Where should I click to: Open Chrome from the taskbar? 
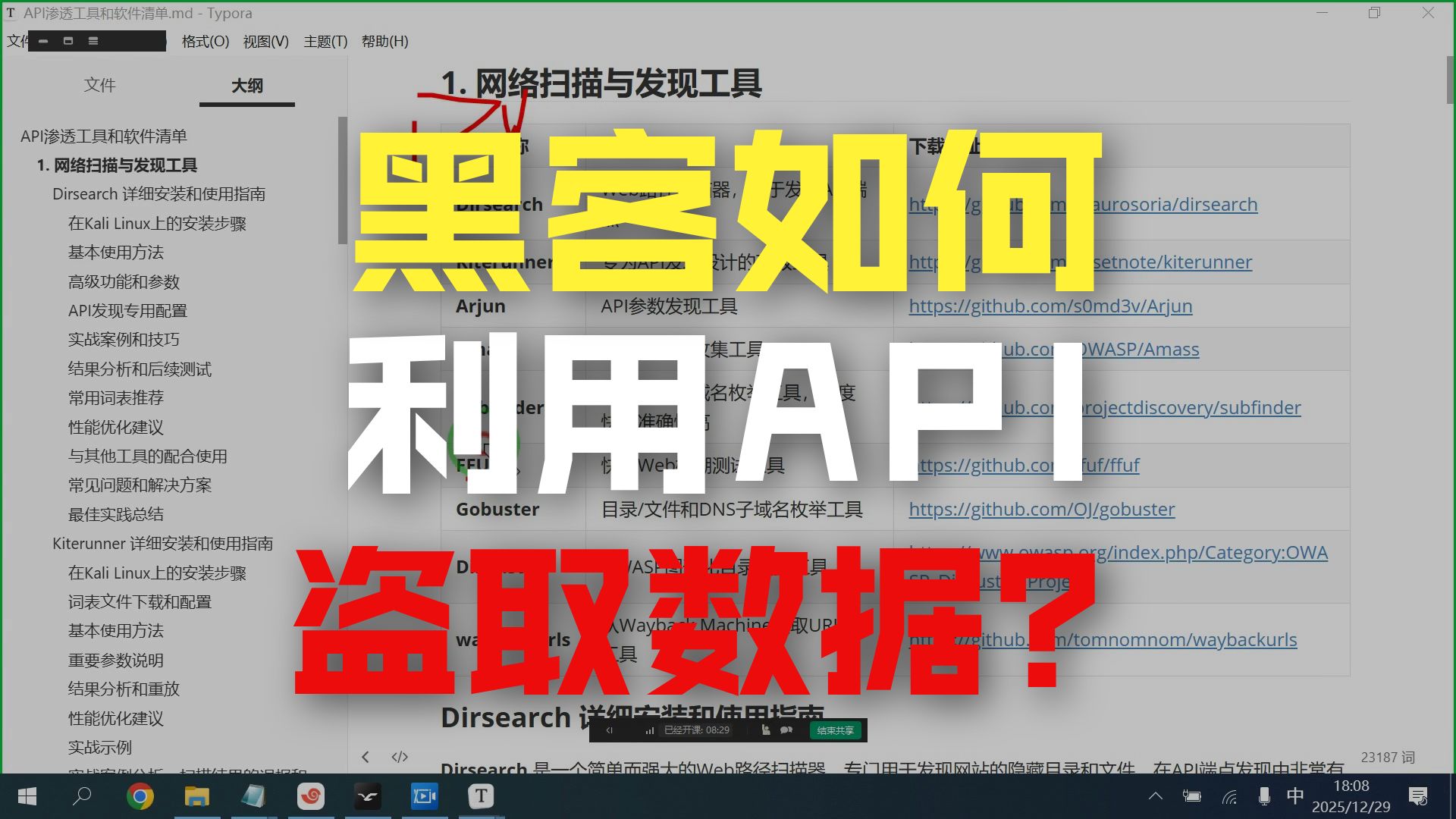[140, 796]
